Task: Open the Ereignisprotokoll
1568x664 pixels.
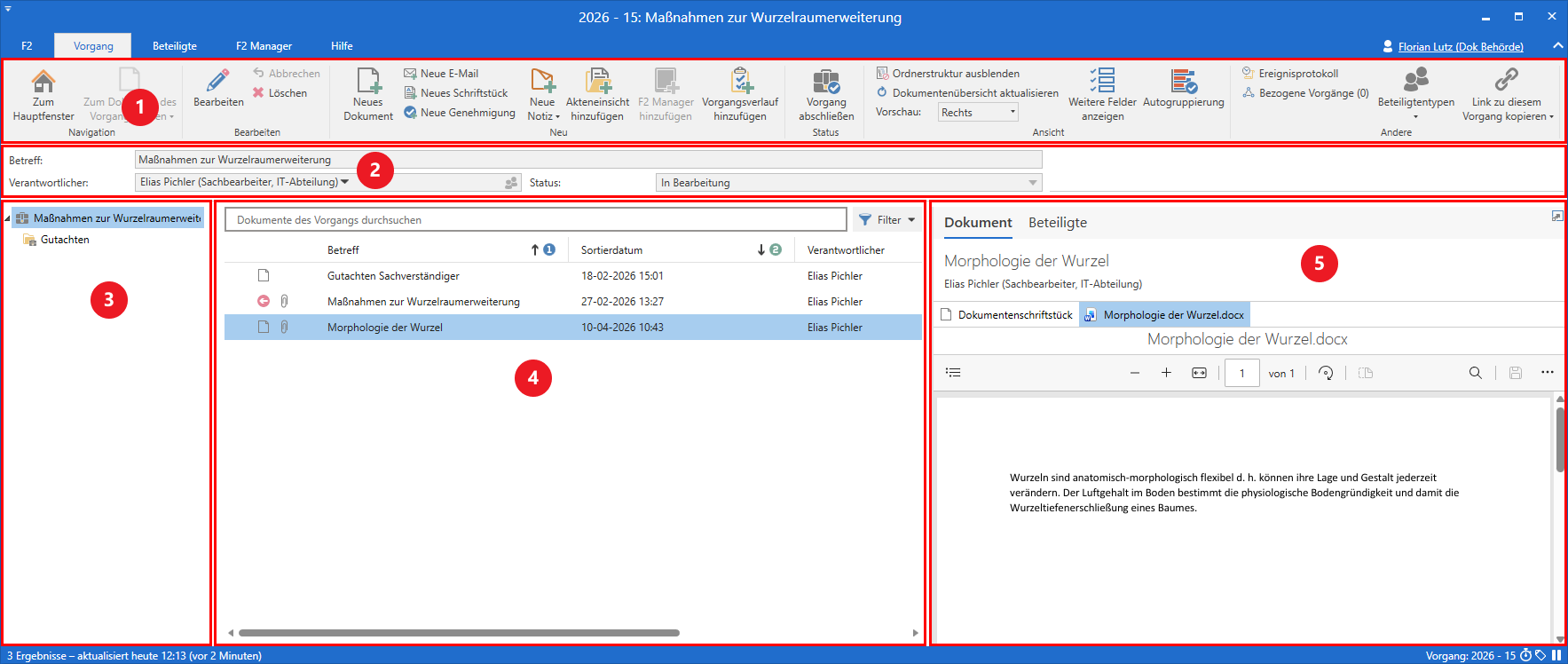Action: coord(1290,74)
